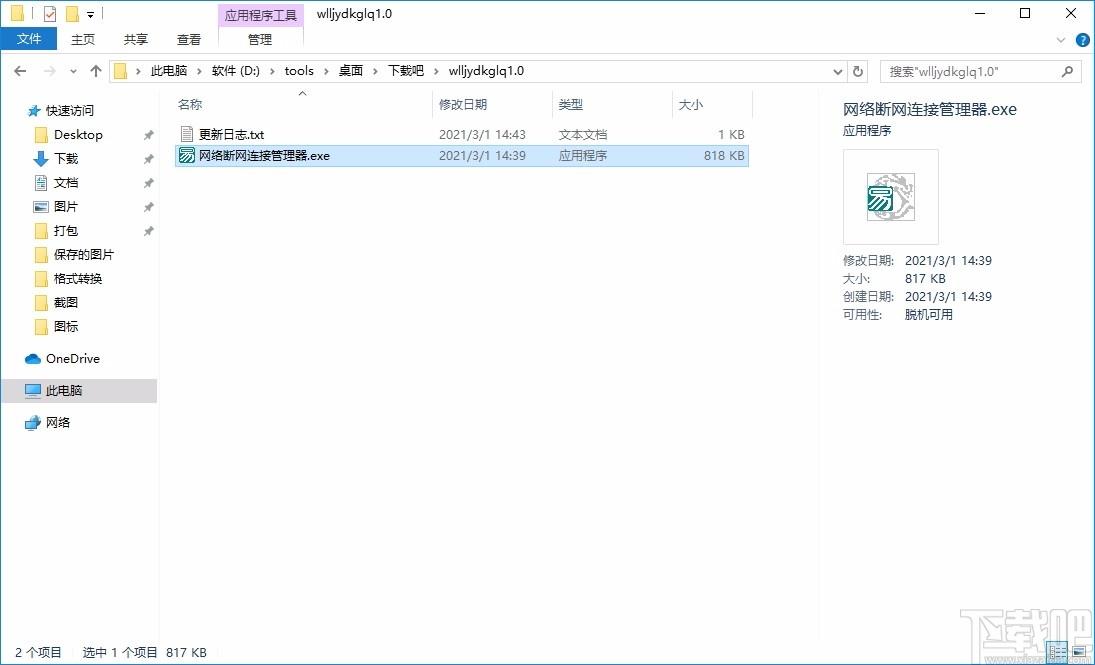The width and height of the screenshot is (1095, 665).
Task: Open the recent locations dropdown
Action: [73, 71]
